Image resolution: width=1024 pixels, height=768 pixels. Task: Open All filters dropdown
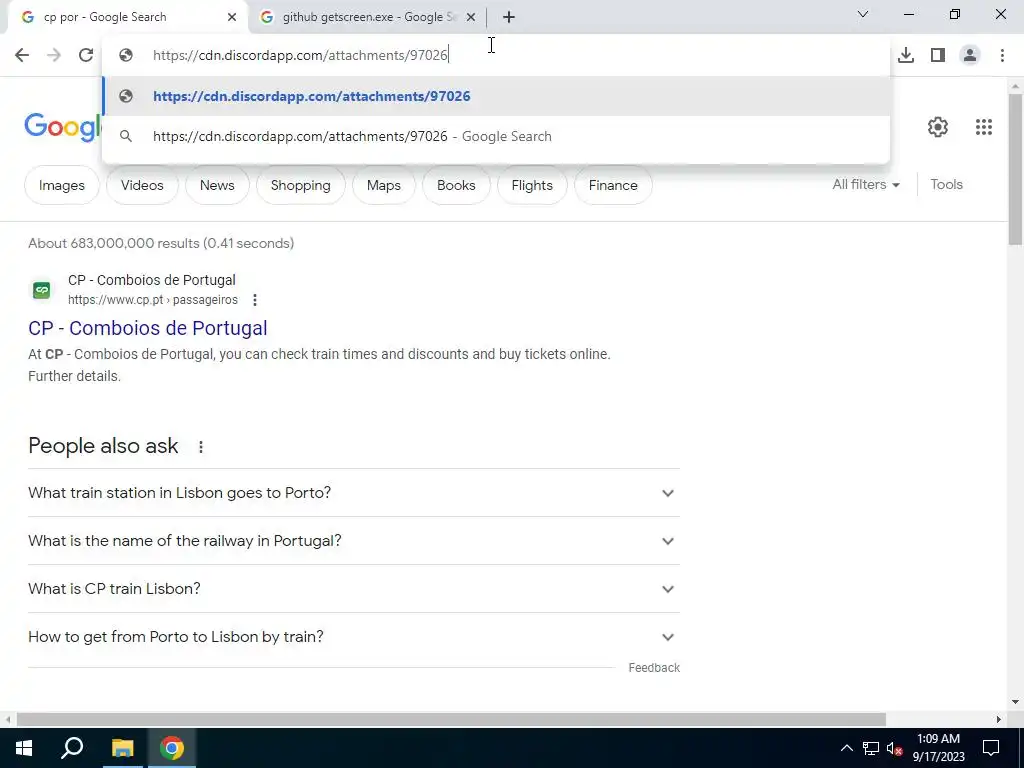[x=866, y=185]
